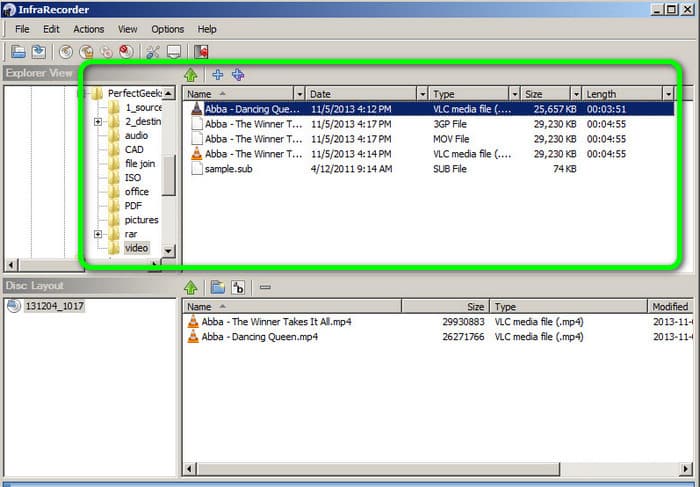
Task: Click the InfraRecorder title bar app icon
Action: coord(8,10)
